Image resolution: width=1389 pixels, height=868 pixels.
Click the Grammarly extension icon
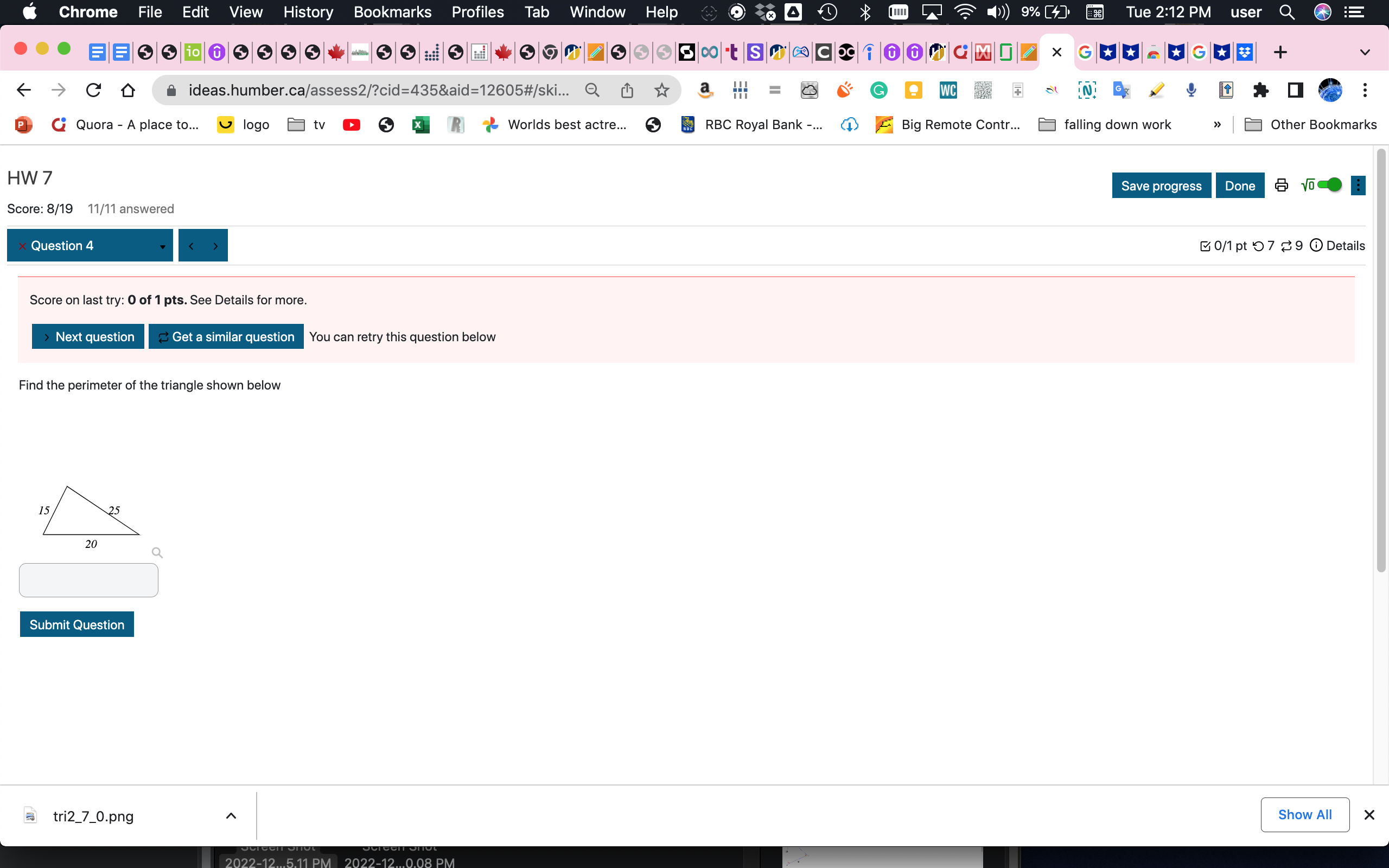tap(878, 90)
